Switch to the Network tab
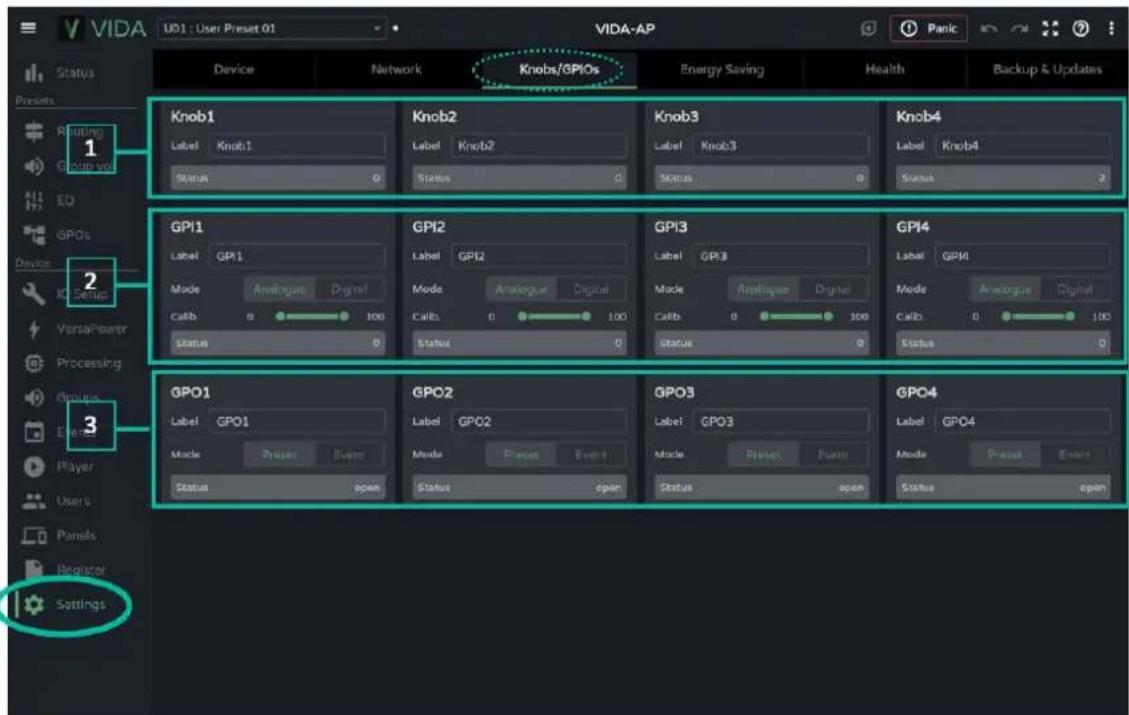This screenshot has width=1129, height=715. [396, 69]
